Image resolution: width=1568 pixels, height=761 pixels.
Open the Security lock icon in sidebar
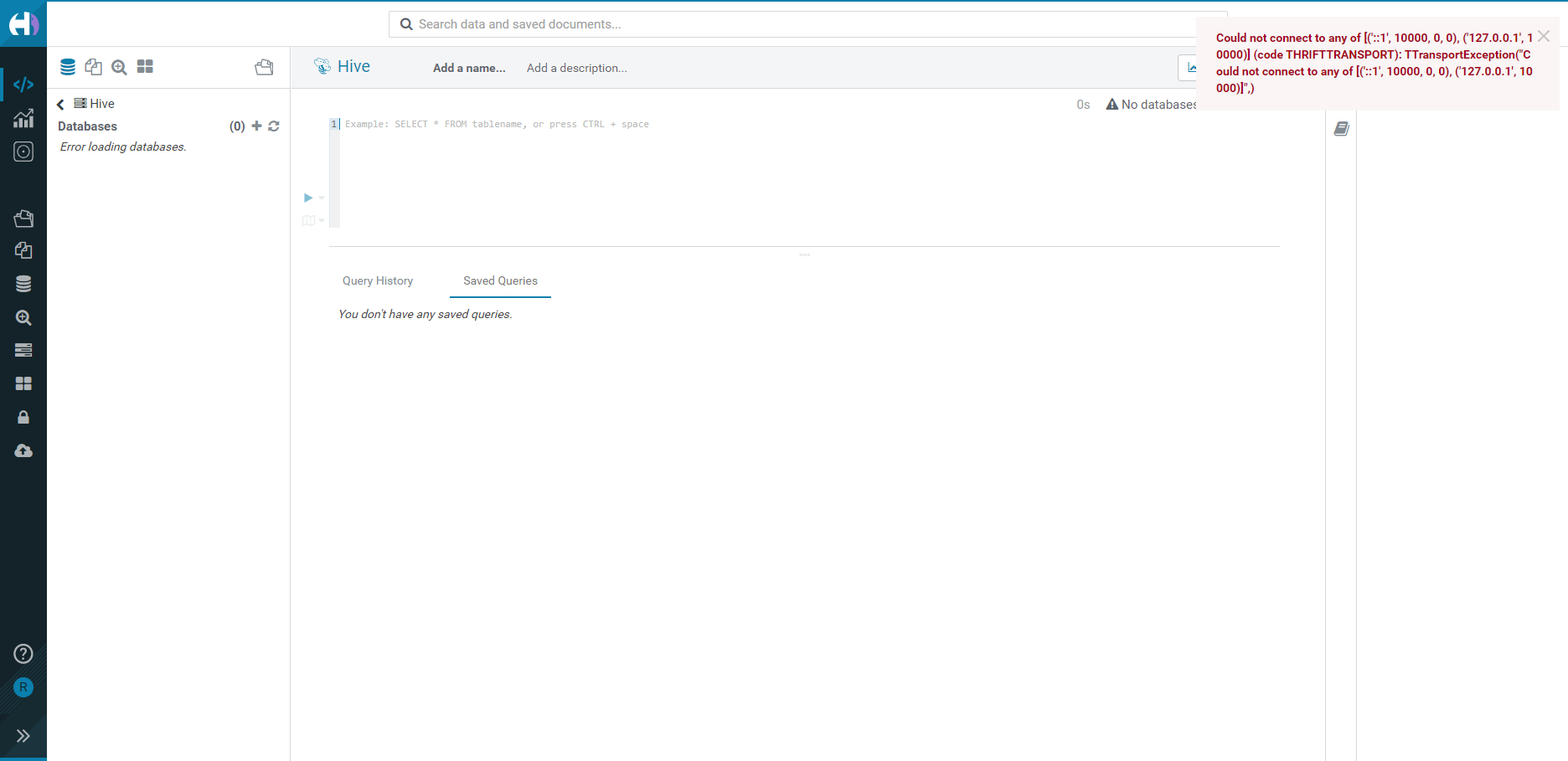pos(23,417)
